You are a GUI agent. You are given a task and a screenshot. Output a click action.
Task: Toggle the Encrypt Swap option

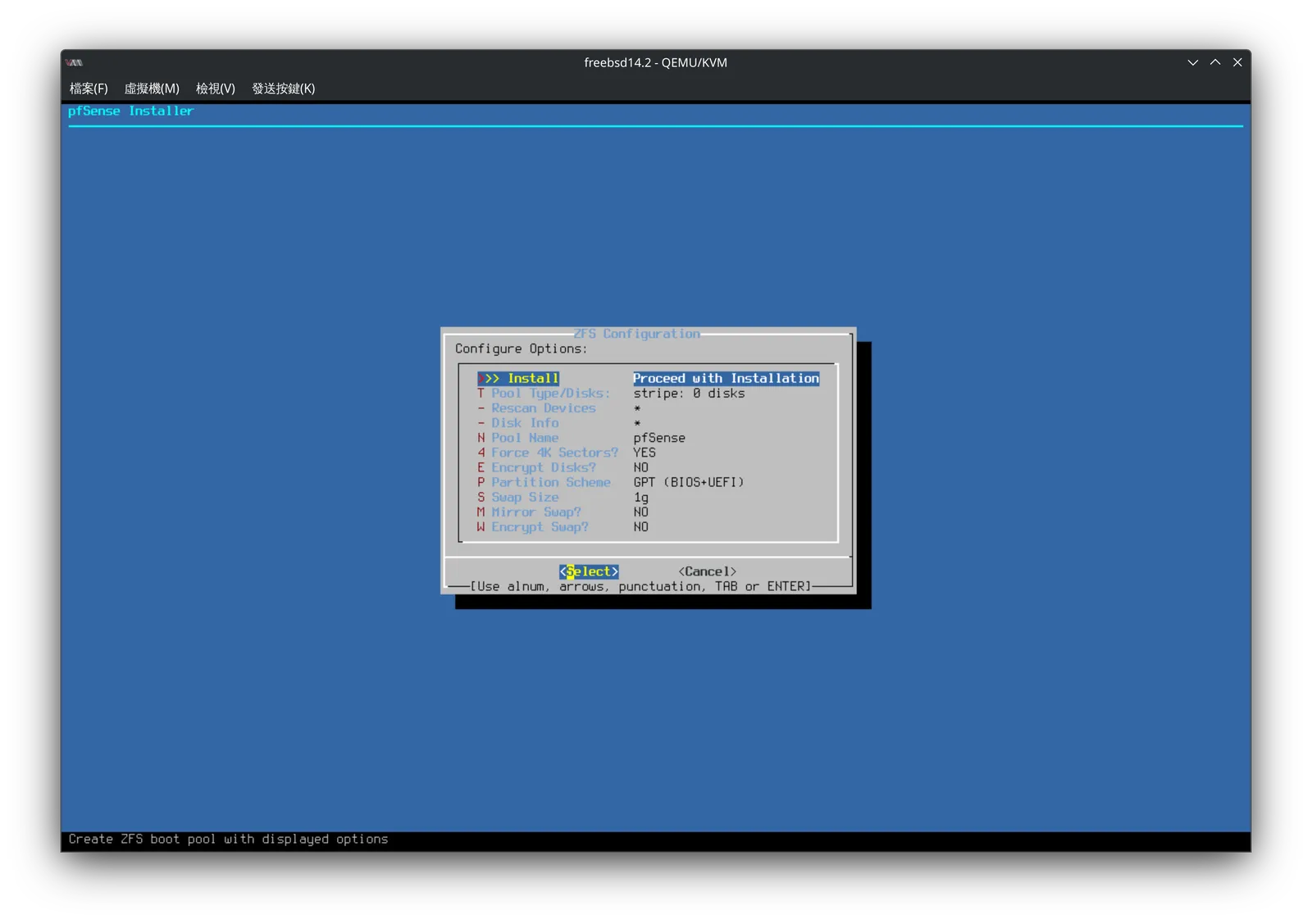pyautogui.click(x=648, y=526)
